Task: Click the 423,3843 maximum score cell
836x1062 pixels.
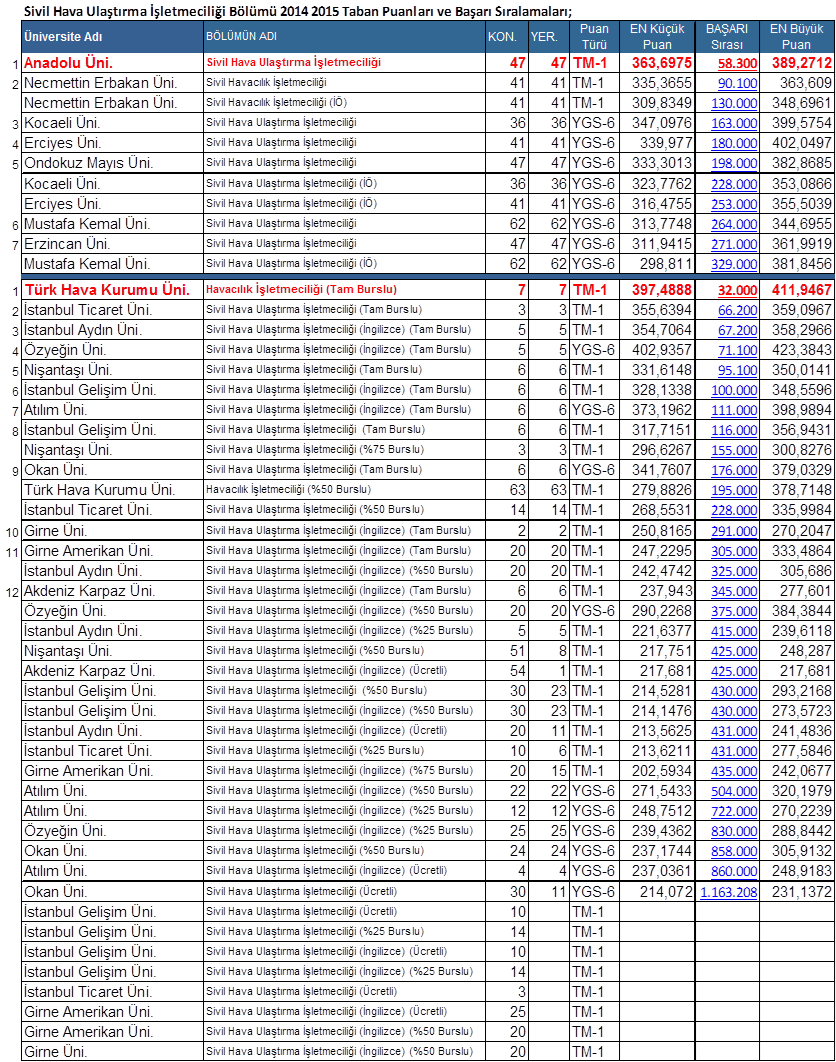Action: 797,350
